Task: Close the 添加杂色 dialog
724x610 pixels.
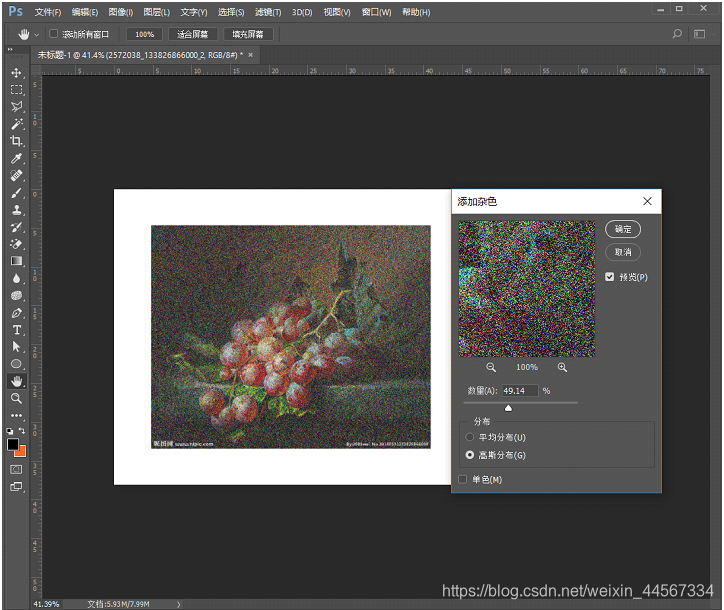Action: tap(647, 201)
